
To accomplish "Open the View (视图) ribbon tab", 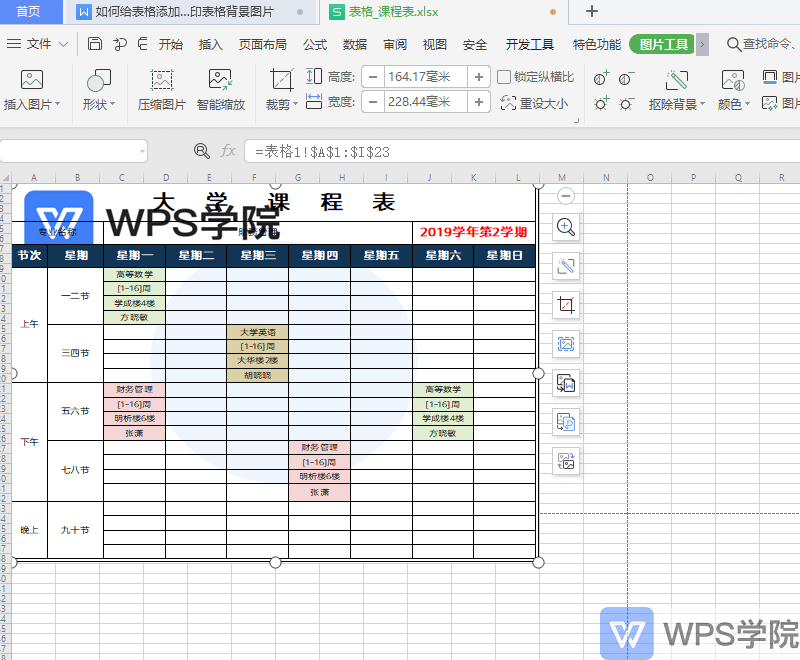I will (435, 44).
